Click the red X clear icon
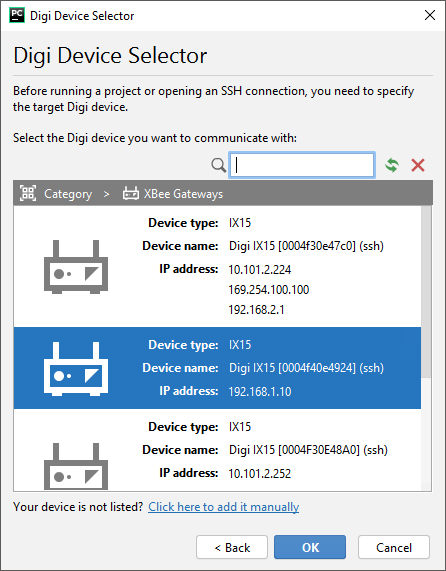446x571 pixels. (x=418, y=165)
